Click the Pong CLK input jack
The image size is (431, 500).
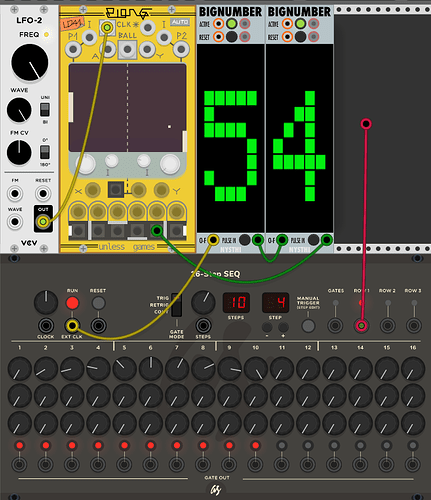(107, 27)
